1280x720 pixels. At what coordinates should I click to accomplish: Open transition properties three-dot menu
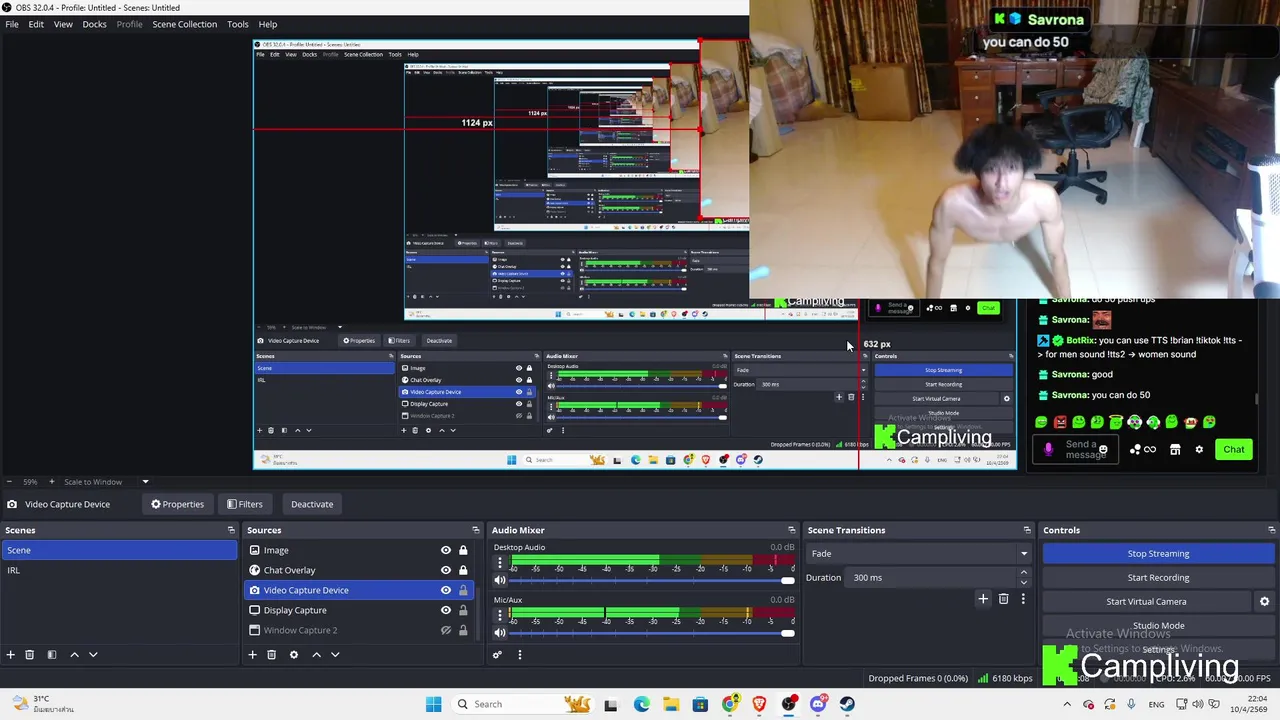click(1023, 599)
